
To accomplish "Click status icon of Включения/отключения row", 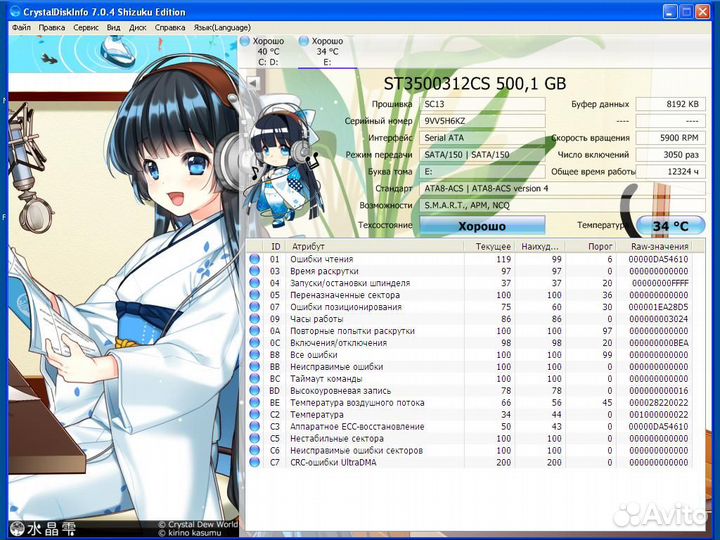I will (x=254, y=343).
